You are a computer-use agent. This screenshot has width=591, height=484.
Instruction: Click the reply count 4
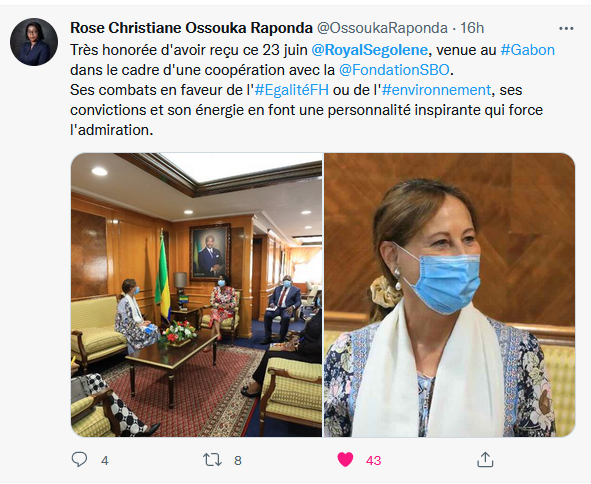coord(105,461)
